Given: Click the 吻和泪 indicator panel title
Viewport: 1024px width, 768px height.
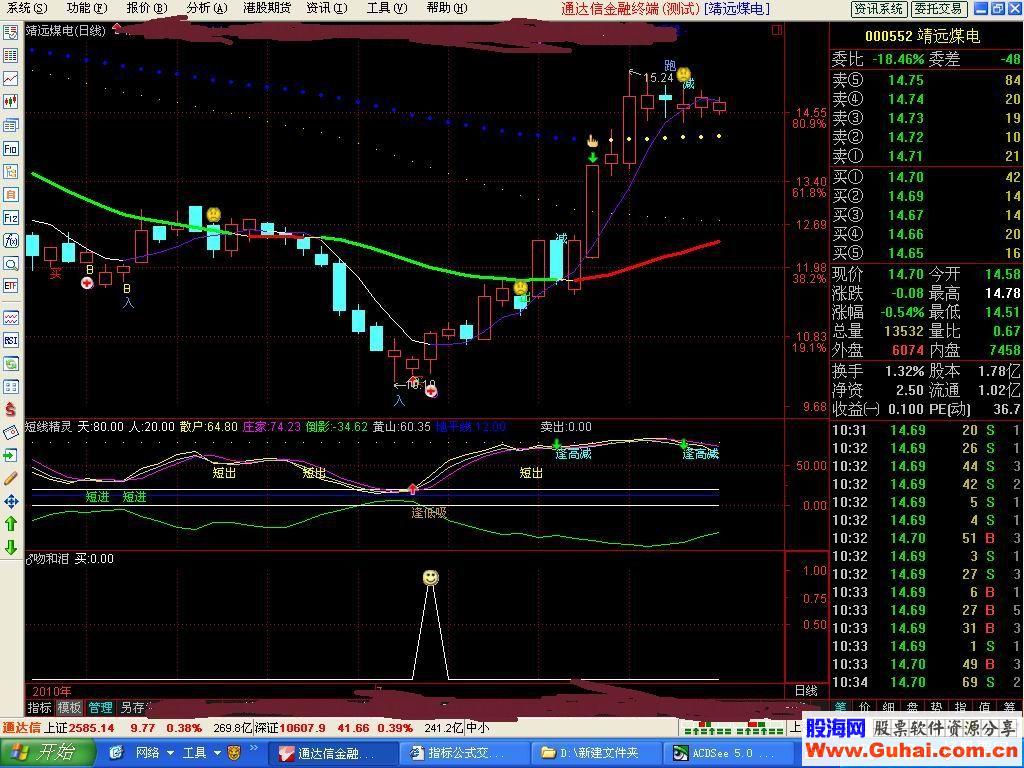Looking at the screenshot, I should pyautogui.click(x=50, y=558).
